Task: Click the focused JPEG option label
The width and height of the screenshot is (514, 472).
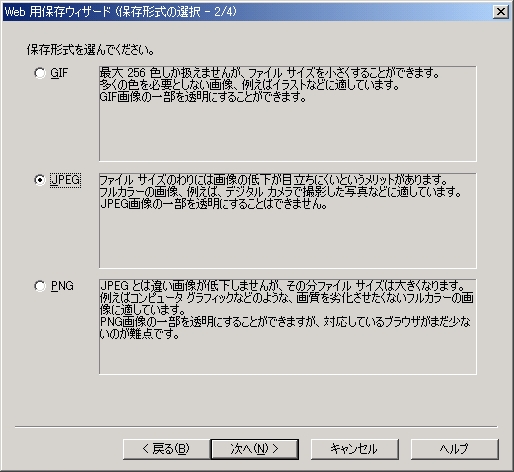Action: [65, 180]
